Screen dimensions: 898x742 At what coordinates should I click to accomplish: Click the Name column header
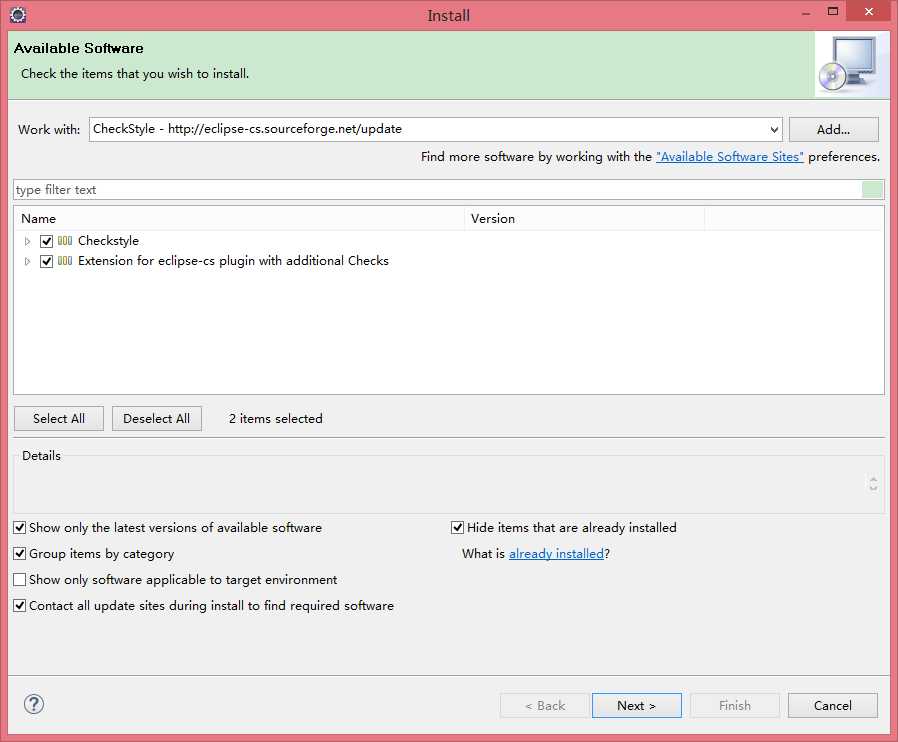click(239, 219)
